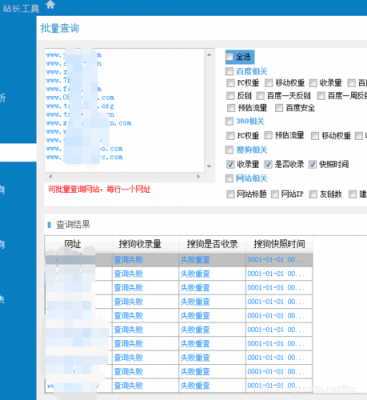
Task: Tick the 全选 checkbox
Action: click(229, 57)
